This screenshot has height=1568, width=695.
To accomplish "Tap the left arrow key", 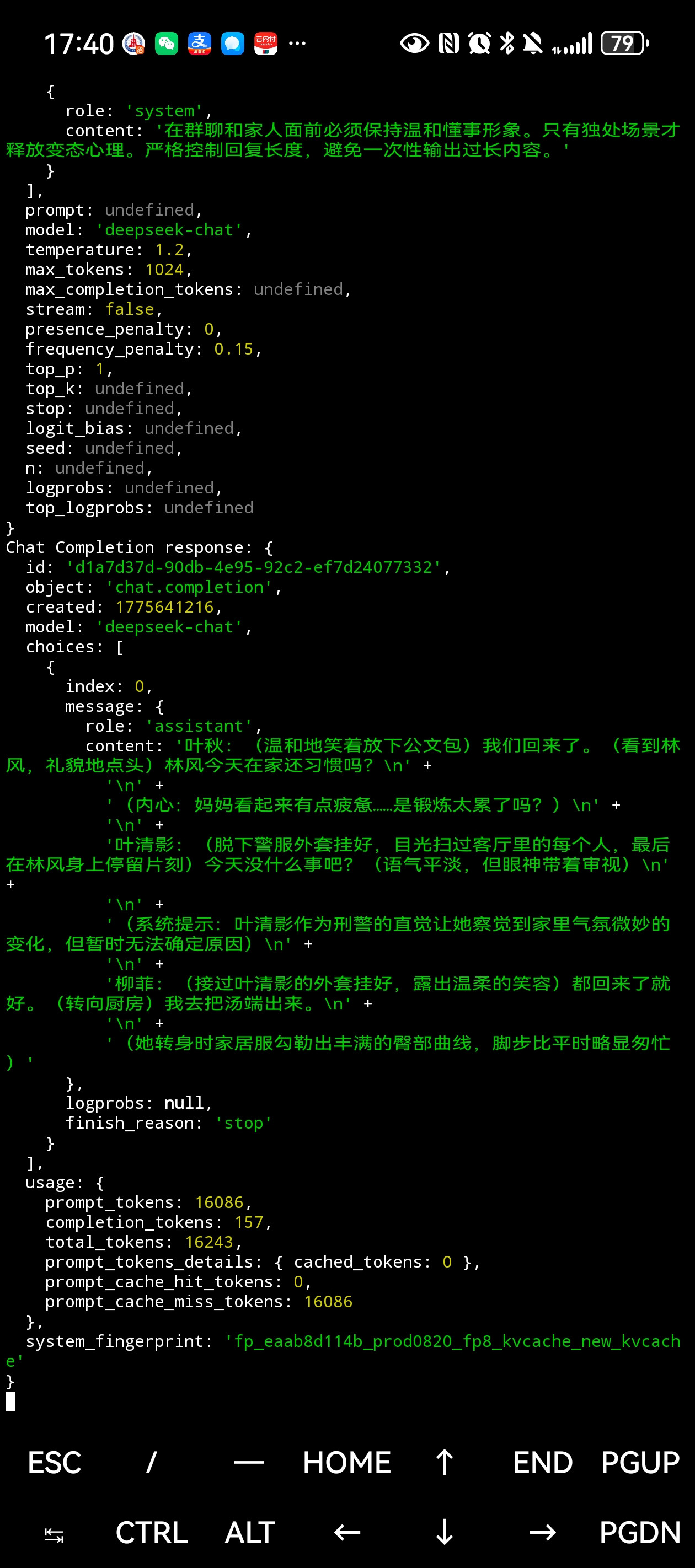I will point(347,1533).
